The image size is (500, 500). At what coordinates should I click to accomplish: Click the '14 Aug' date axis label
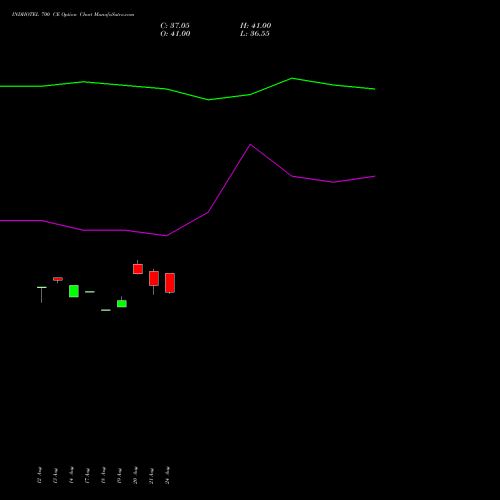tap(71, 475)
